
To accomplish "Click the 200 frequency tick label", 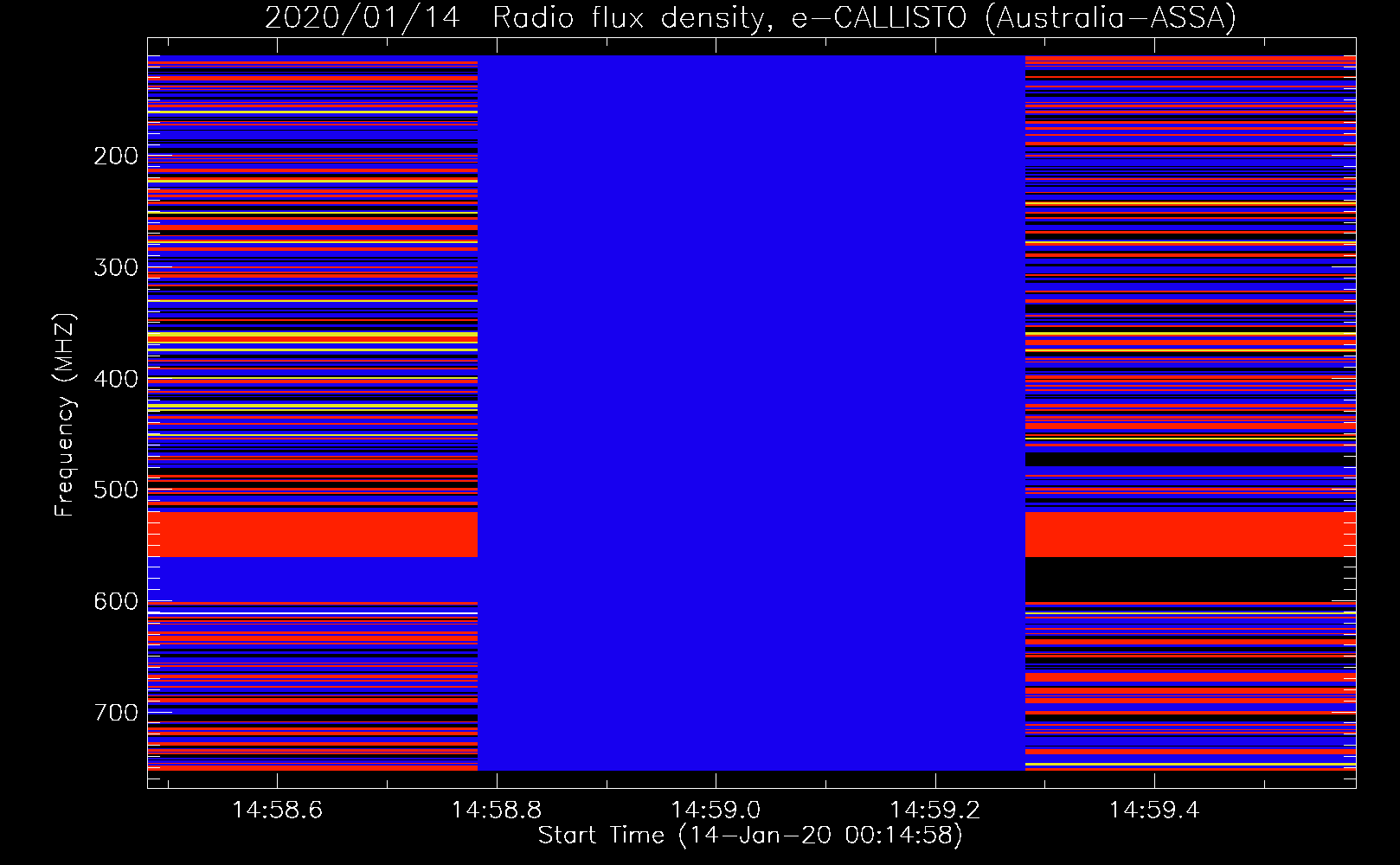I will tap(116, 156).
